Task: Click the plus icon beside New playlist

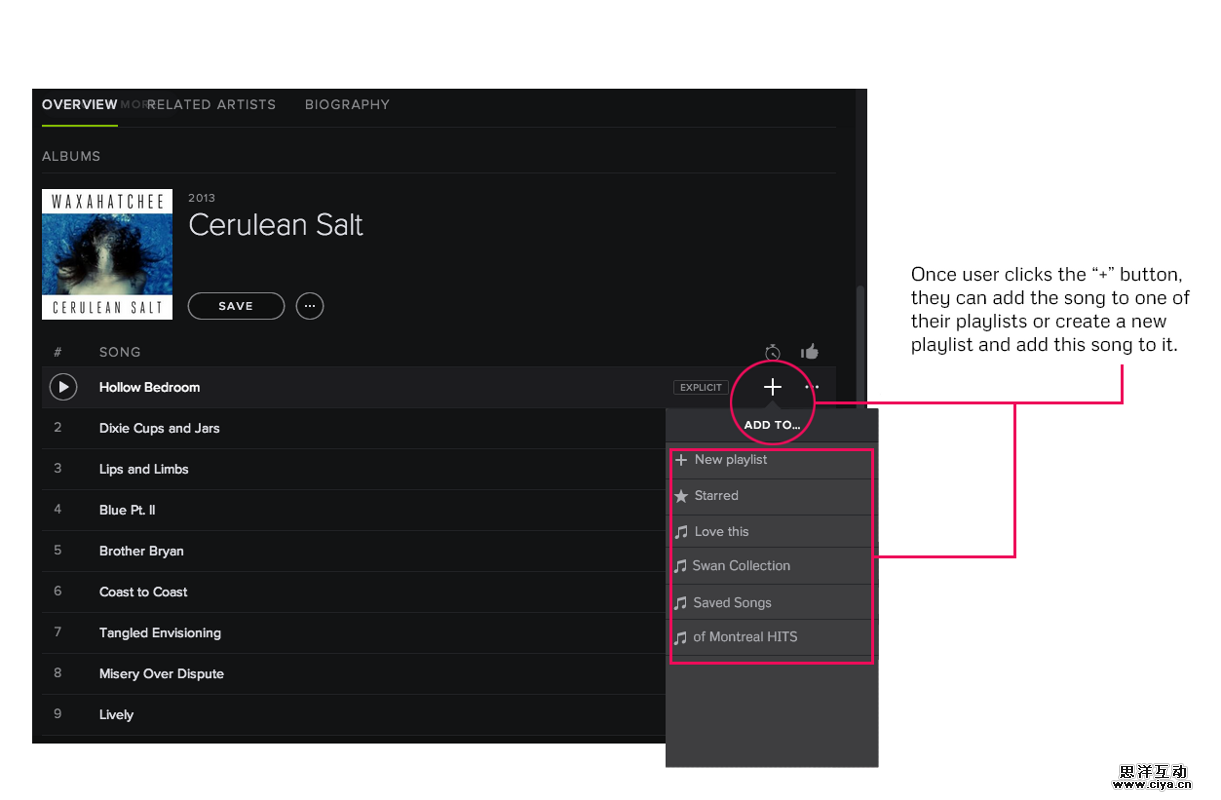Action: pos(681,460)
